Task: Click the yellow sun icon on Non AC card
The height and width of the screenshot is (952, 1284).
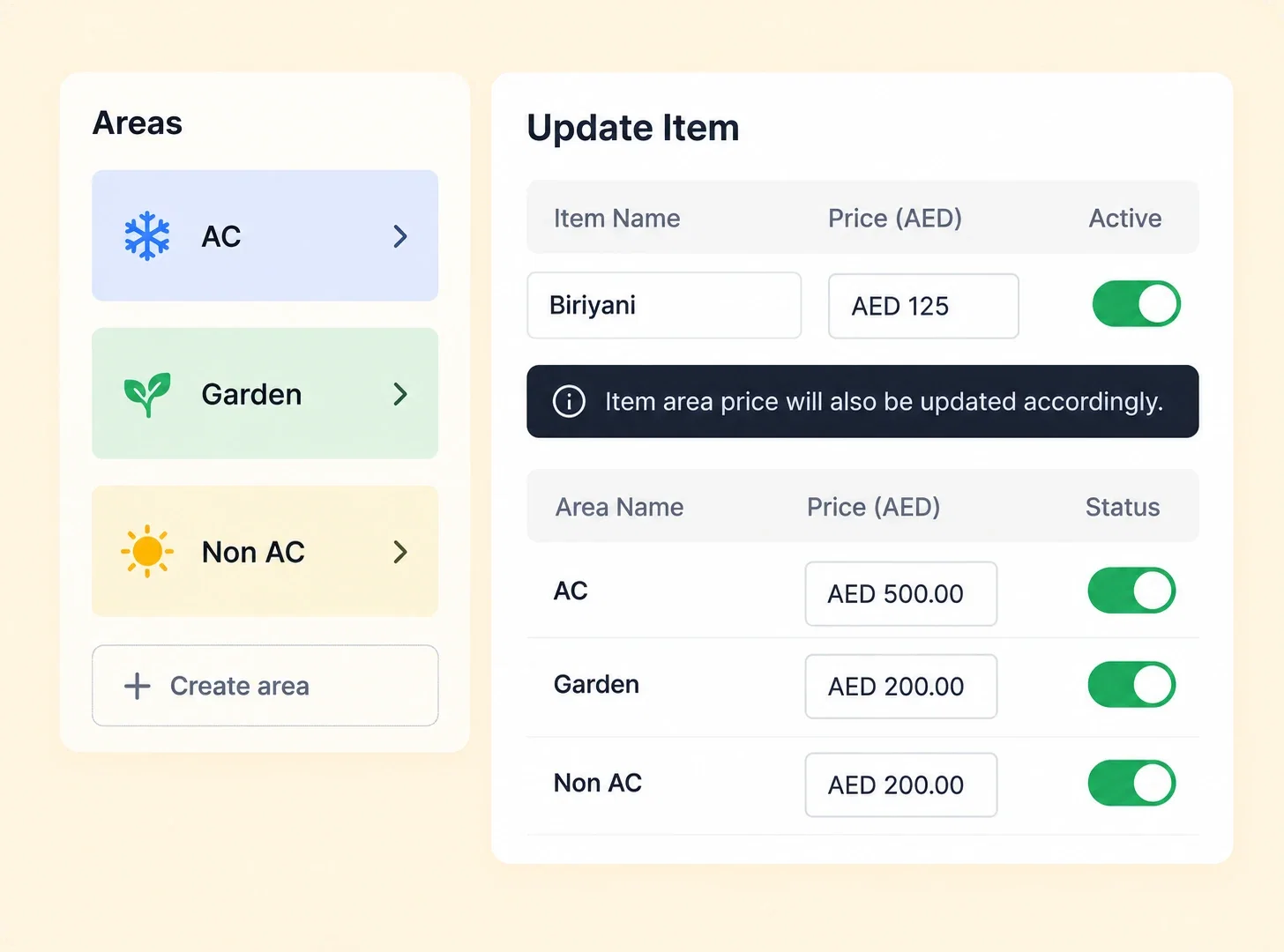Action: coord(147,552)
